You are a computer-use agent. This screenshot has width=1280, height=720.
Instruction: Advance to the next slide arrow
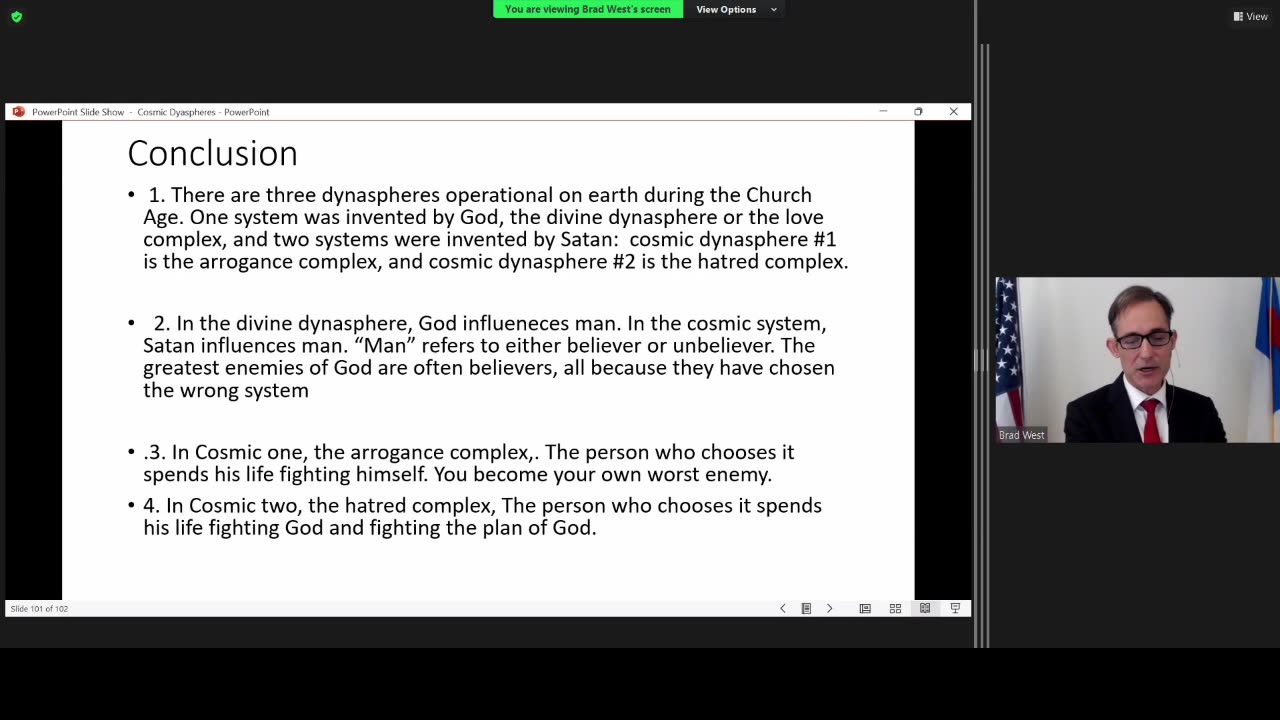[829, 608]
